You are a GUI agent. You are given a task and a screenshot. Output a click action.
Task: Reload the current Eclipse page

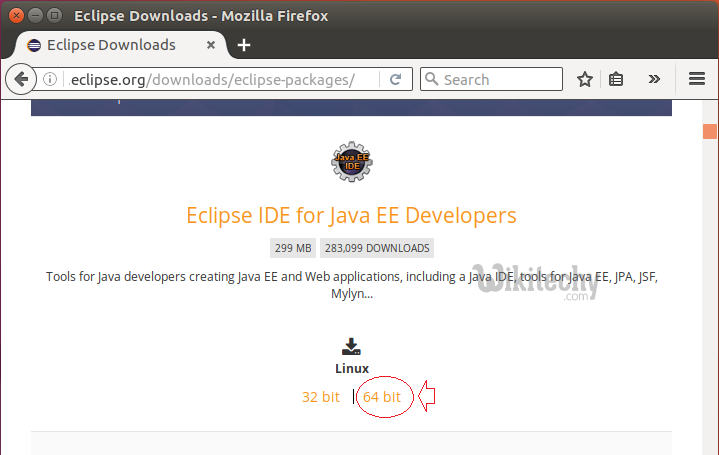coord(396,80)
